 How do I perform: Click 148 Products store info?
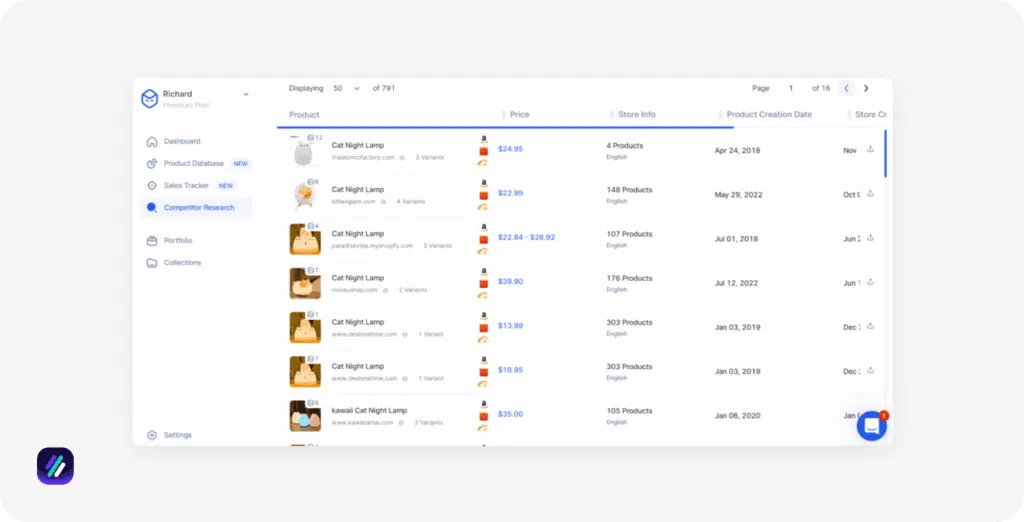tap(630, 190)
